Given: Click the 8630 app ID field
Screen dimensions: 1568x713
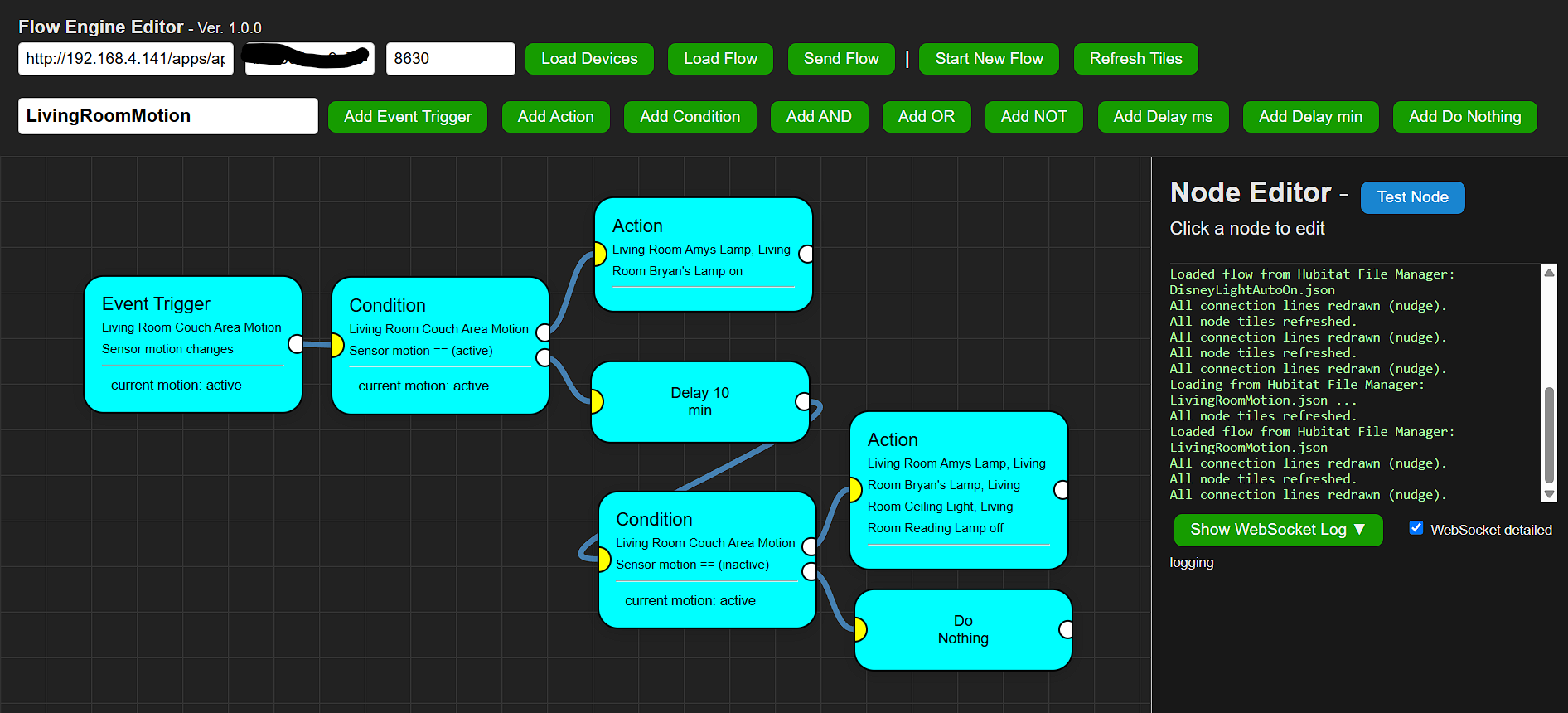Looking at the screenshot, I should click(451, 59).
